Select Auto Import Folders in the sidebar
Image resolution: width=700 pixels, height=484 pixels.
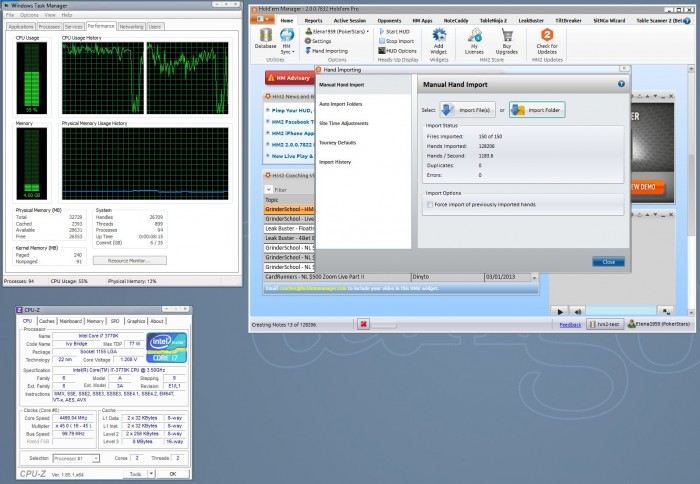tap(339, 104)
